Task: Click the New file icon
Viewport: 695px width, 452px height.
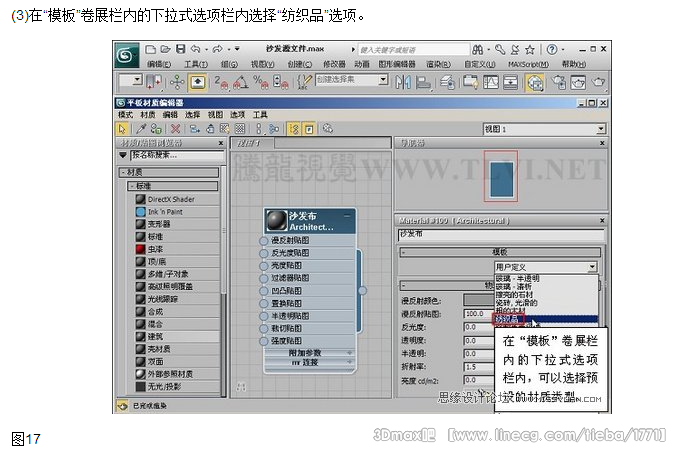Action: coord(151,49)
